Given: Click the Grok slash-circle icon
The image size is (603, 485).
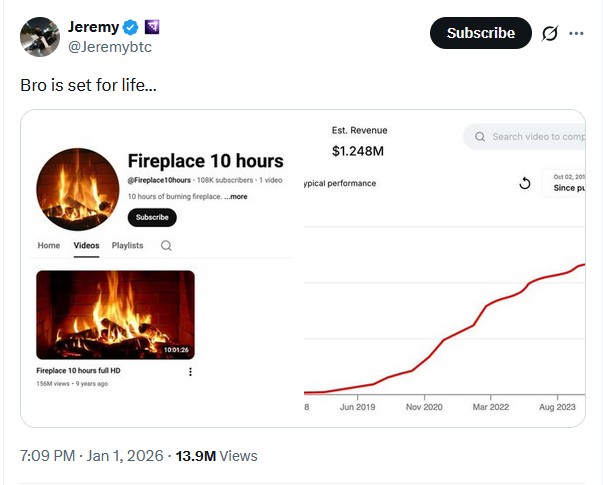Looking at the screenshot, I should (x=549, y=33).
